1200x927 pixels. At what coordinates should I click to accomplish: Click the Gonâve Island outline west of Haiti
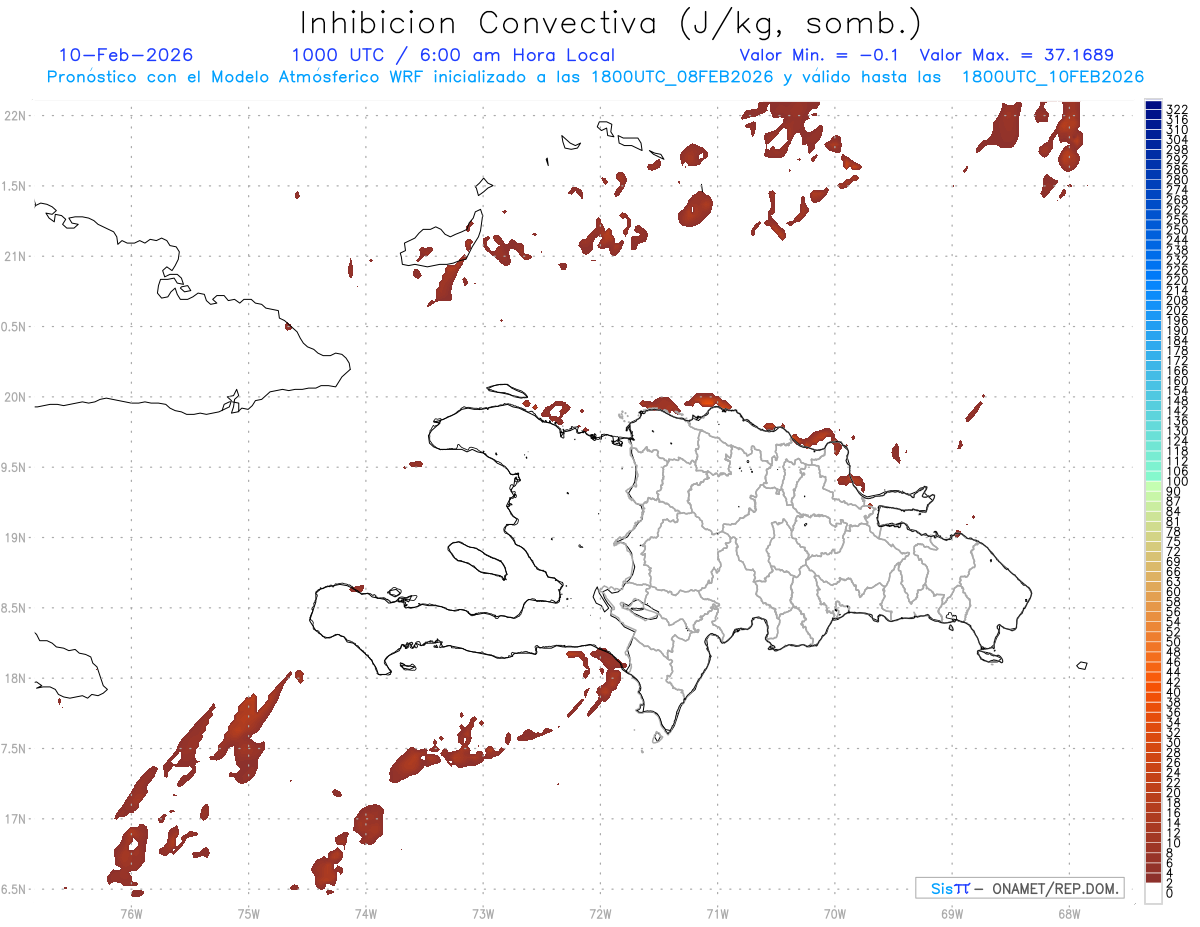pyautogui.click(x=478, y=560)
